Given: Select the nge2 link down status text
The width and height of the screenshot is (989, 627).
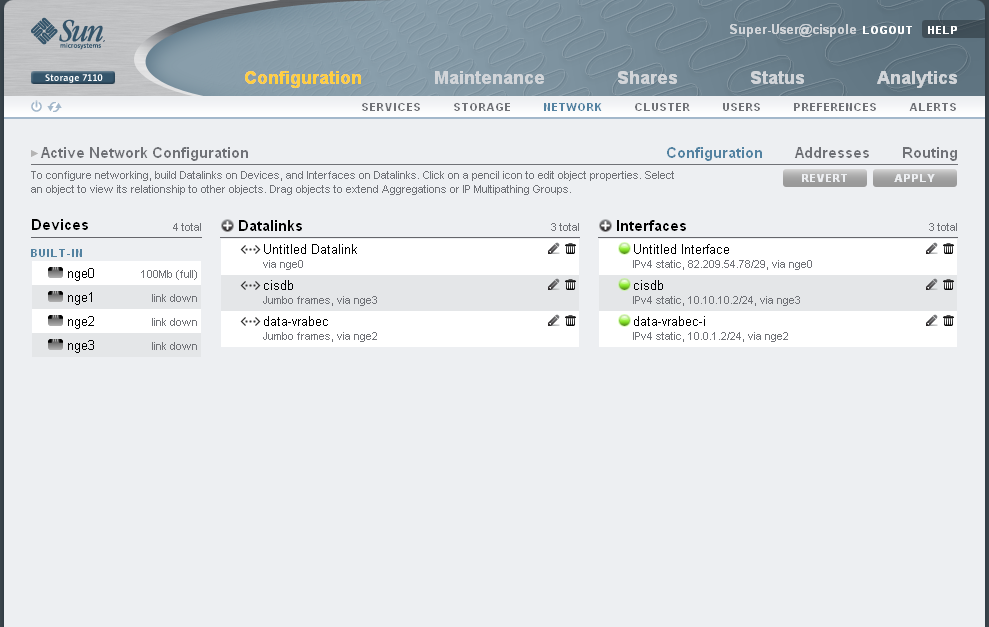Looking at the screenshot, I should tap(174, 322).
